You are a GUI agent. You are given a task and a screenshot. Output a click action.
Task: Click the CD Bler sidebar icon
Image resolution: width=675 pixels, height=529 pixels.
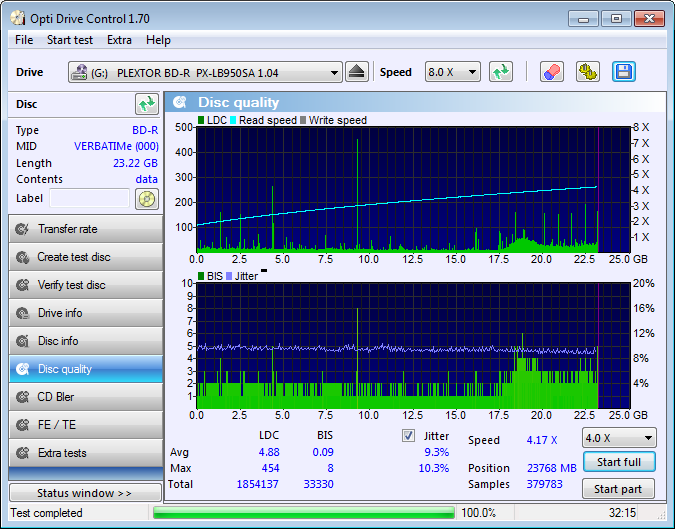click(22, 397)
